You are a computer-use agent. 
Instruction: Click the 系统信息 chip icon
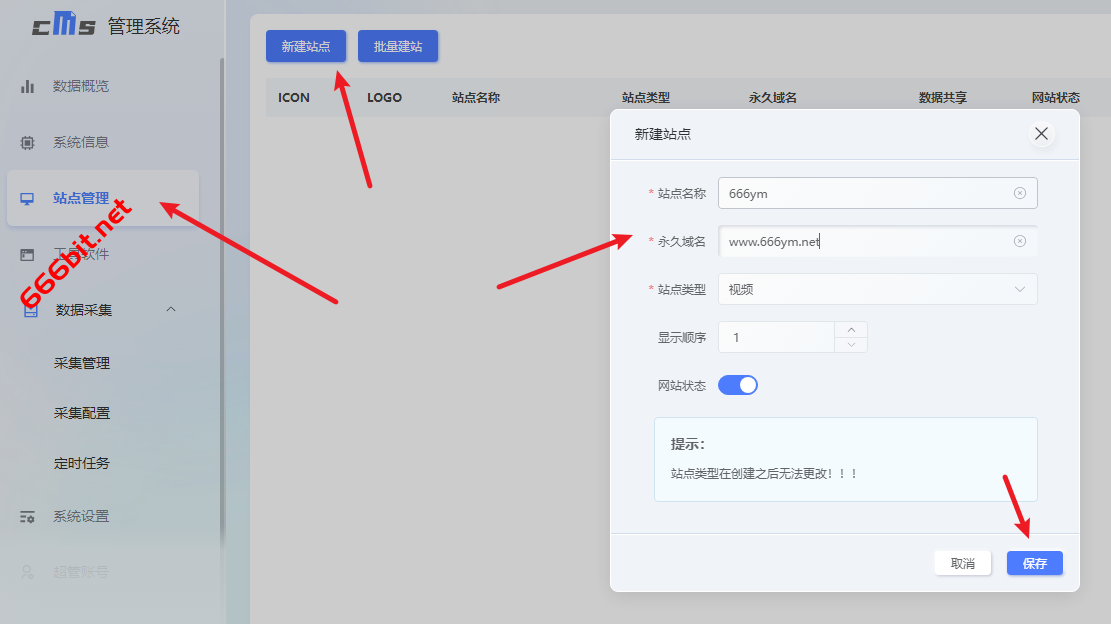[28, 142]
